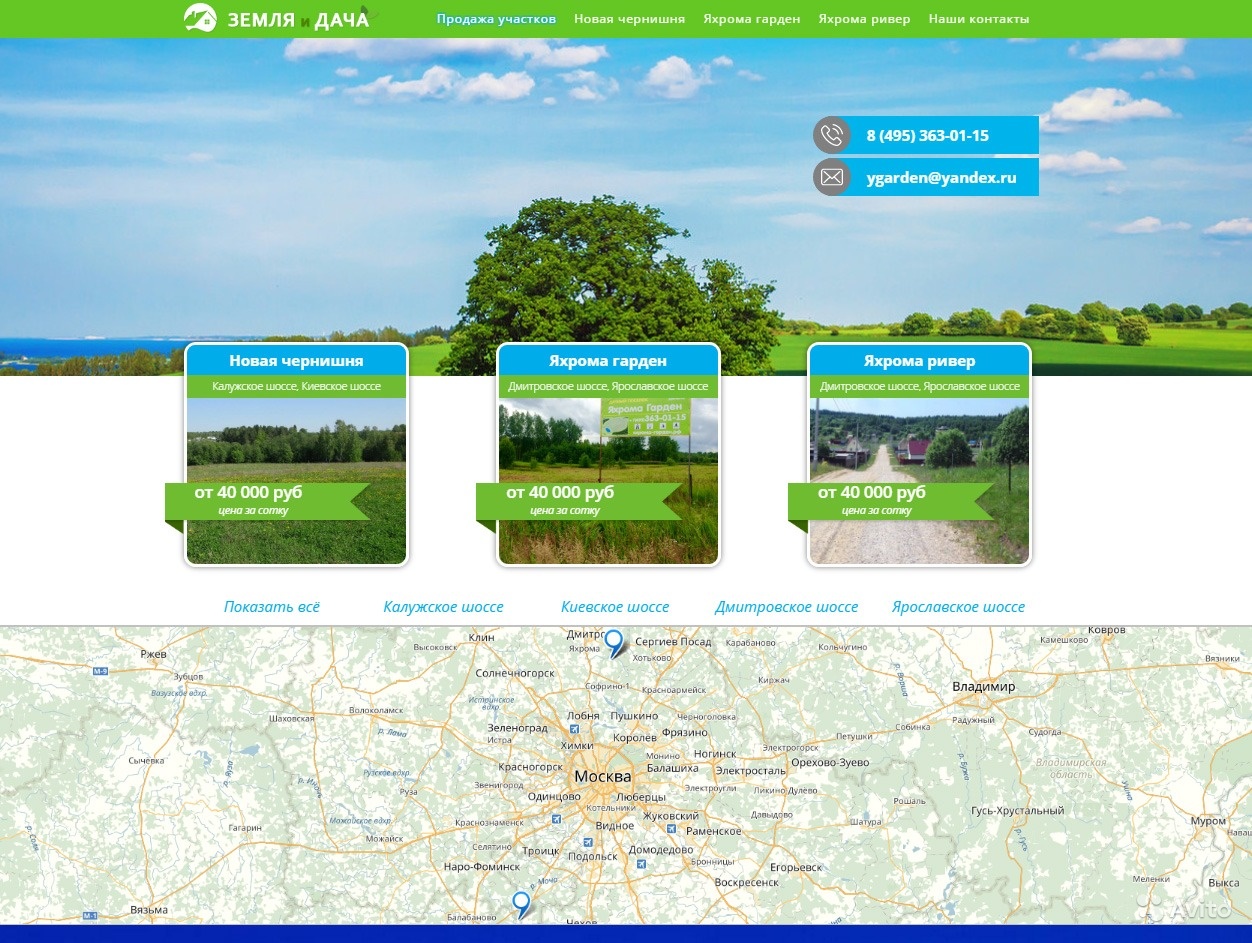
Task: Click the email envelope icon
Action: [832, 177]
